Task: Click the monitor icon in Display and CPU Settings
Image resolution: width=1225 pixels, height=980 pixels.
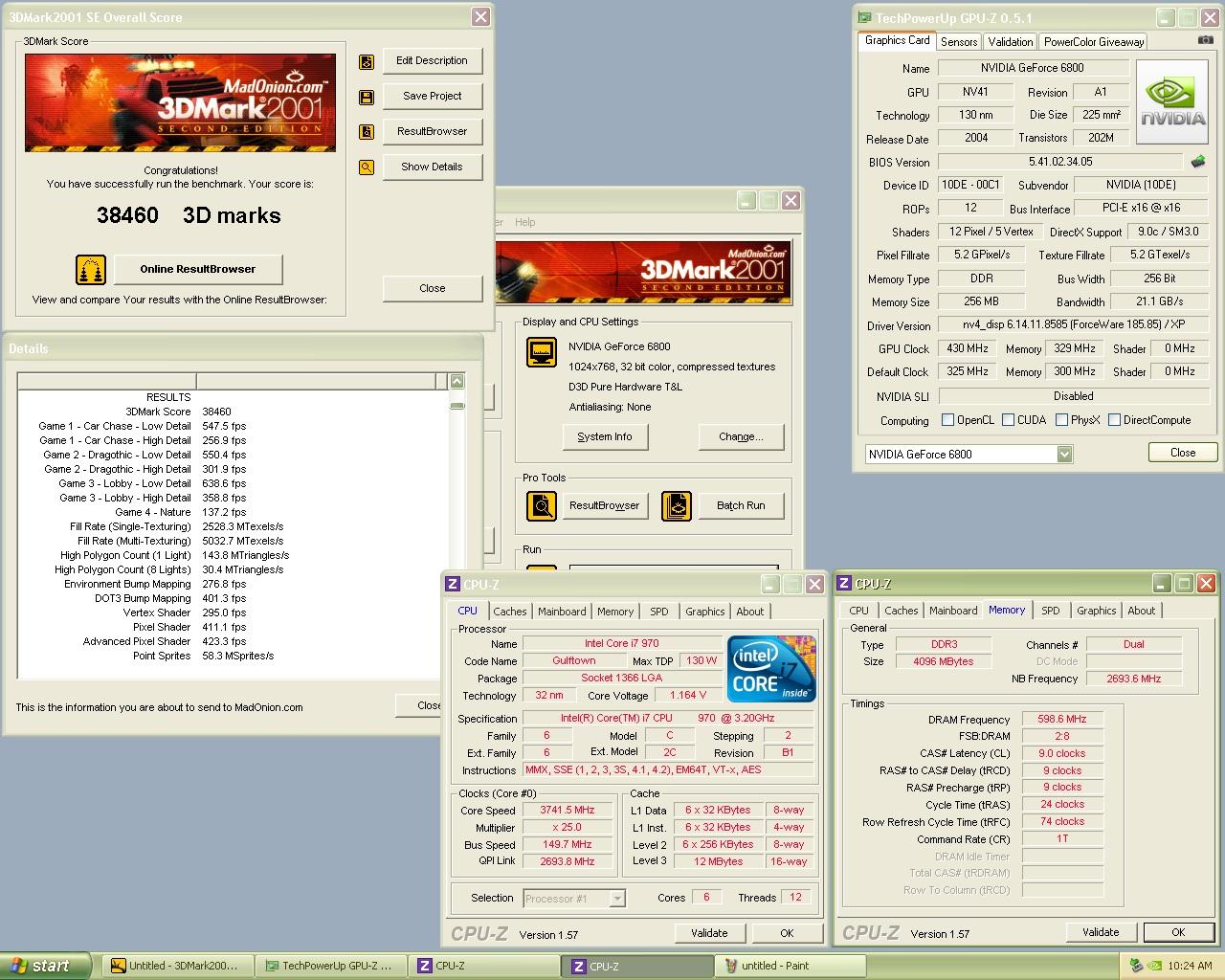Action: tap(542, 352)
